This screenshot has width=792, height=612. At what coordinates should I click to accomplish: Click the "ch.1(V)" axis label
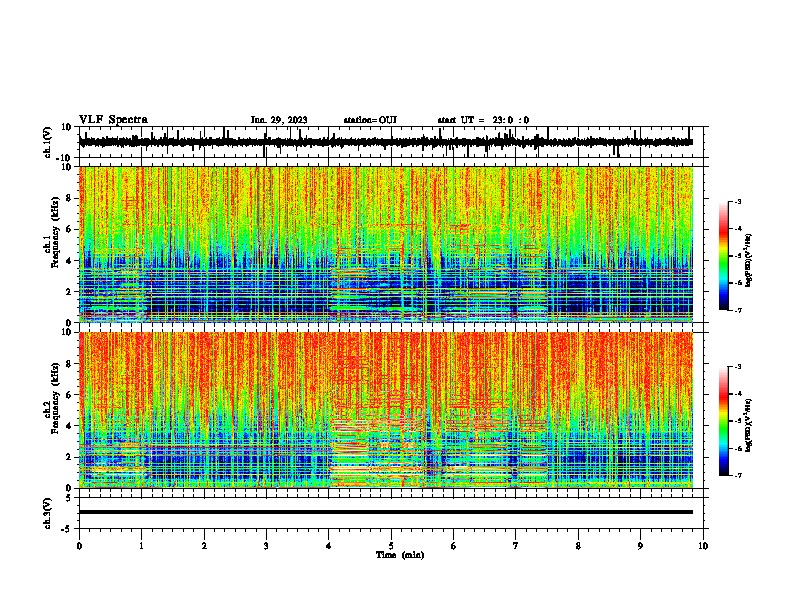pos(48,142)
